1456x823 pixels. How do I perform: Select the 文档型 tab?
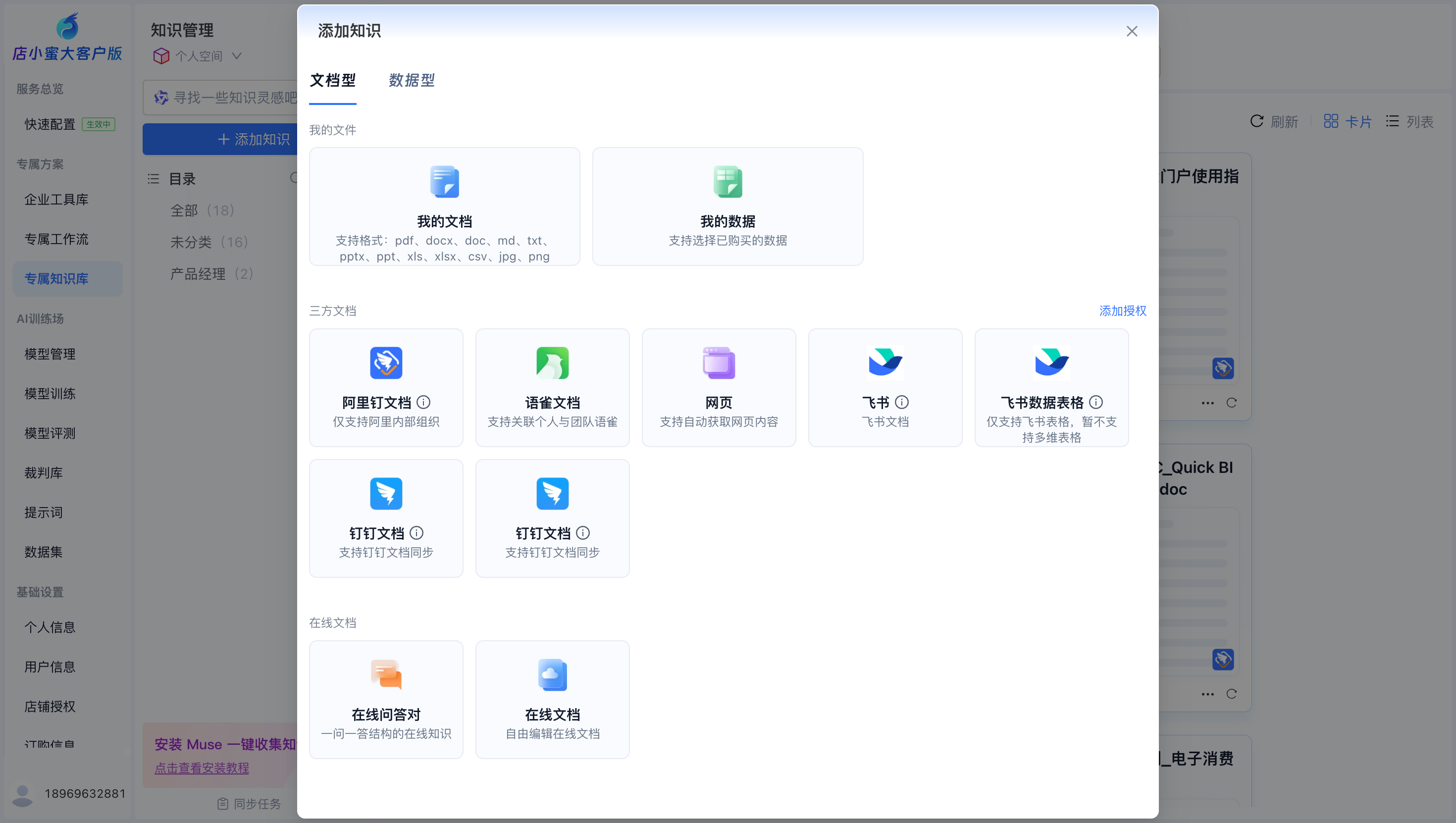coord(332,80)
